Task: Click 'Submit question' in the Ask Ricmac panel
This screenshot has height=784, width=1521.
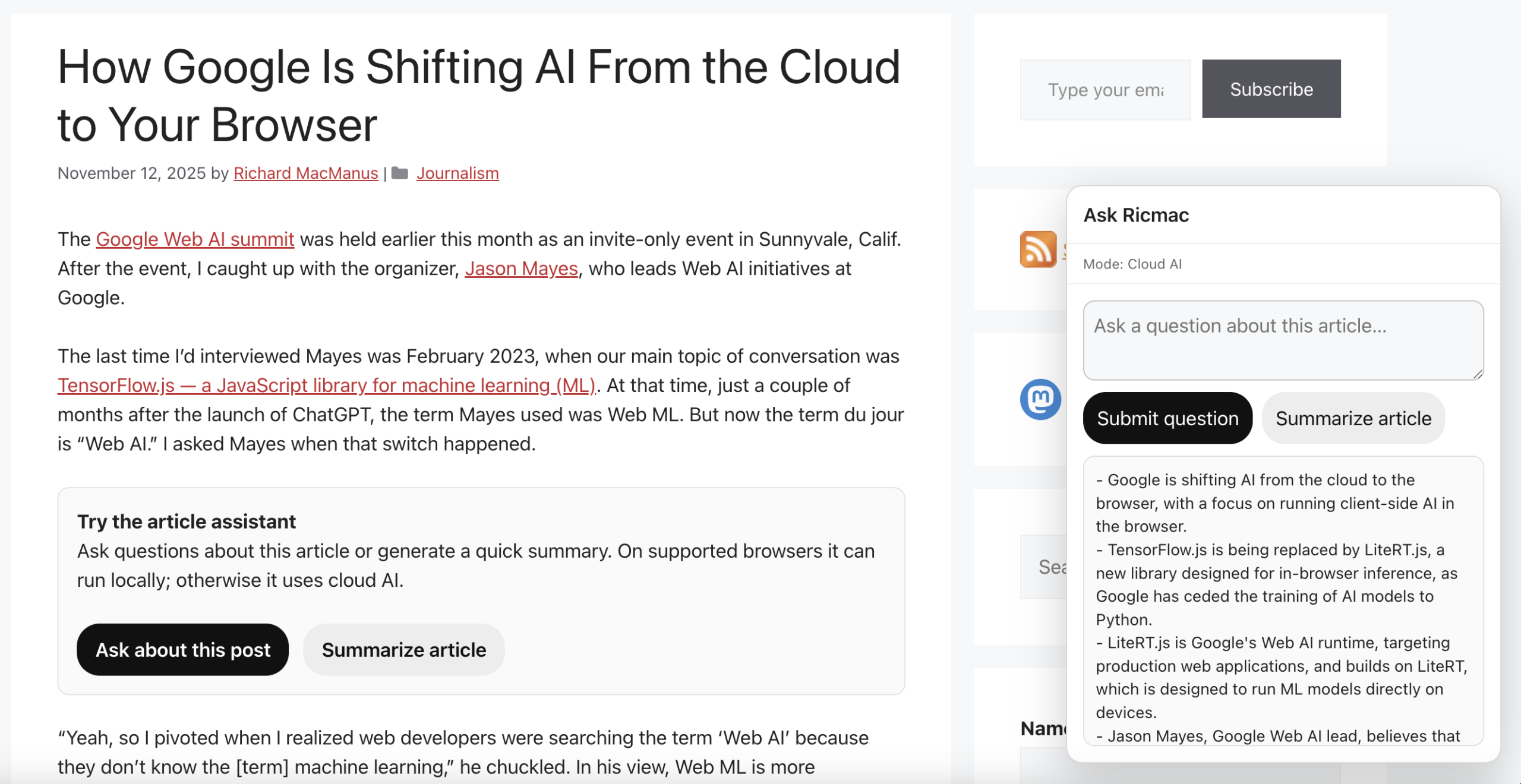Action: click(1167, 418)
